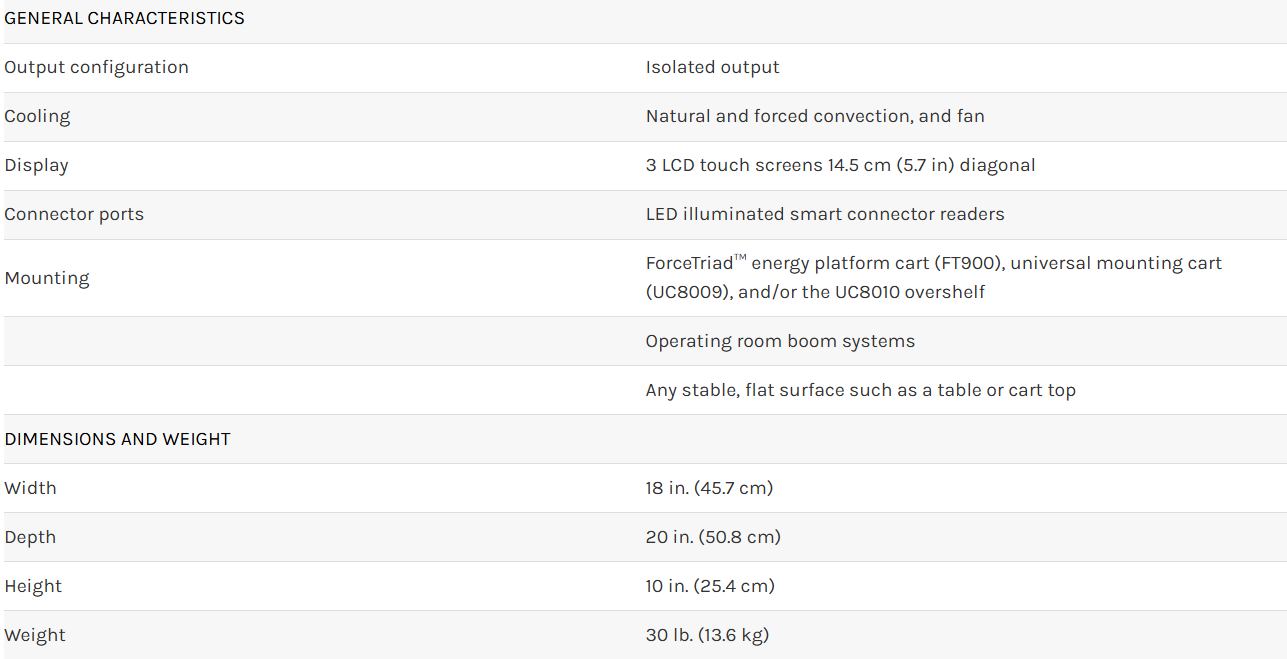Click the 3 LCD touch screens value
The width and height of the screenshot is (1287, 659).
[840, 165]
